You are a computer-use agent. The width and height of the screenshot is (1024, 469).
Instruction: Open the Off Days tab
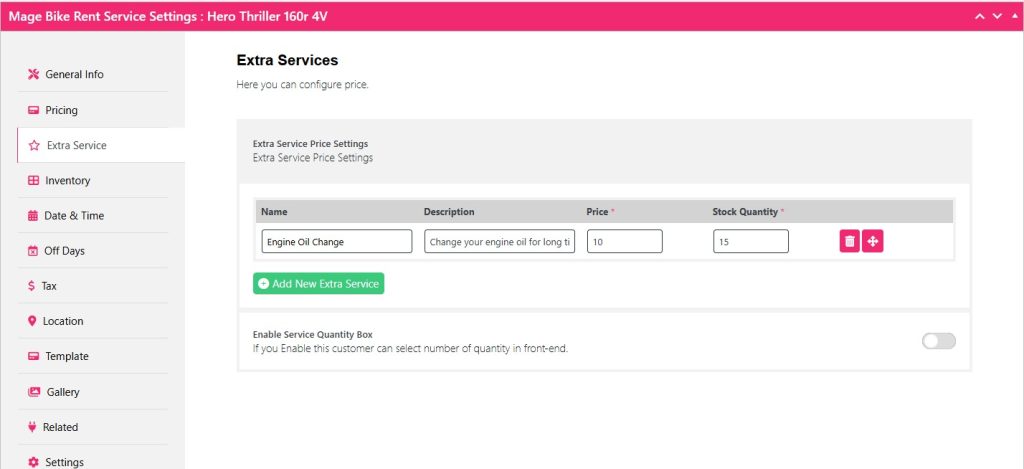tap(64, 251)
